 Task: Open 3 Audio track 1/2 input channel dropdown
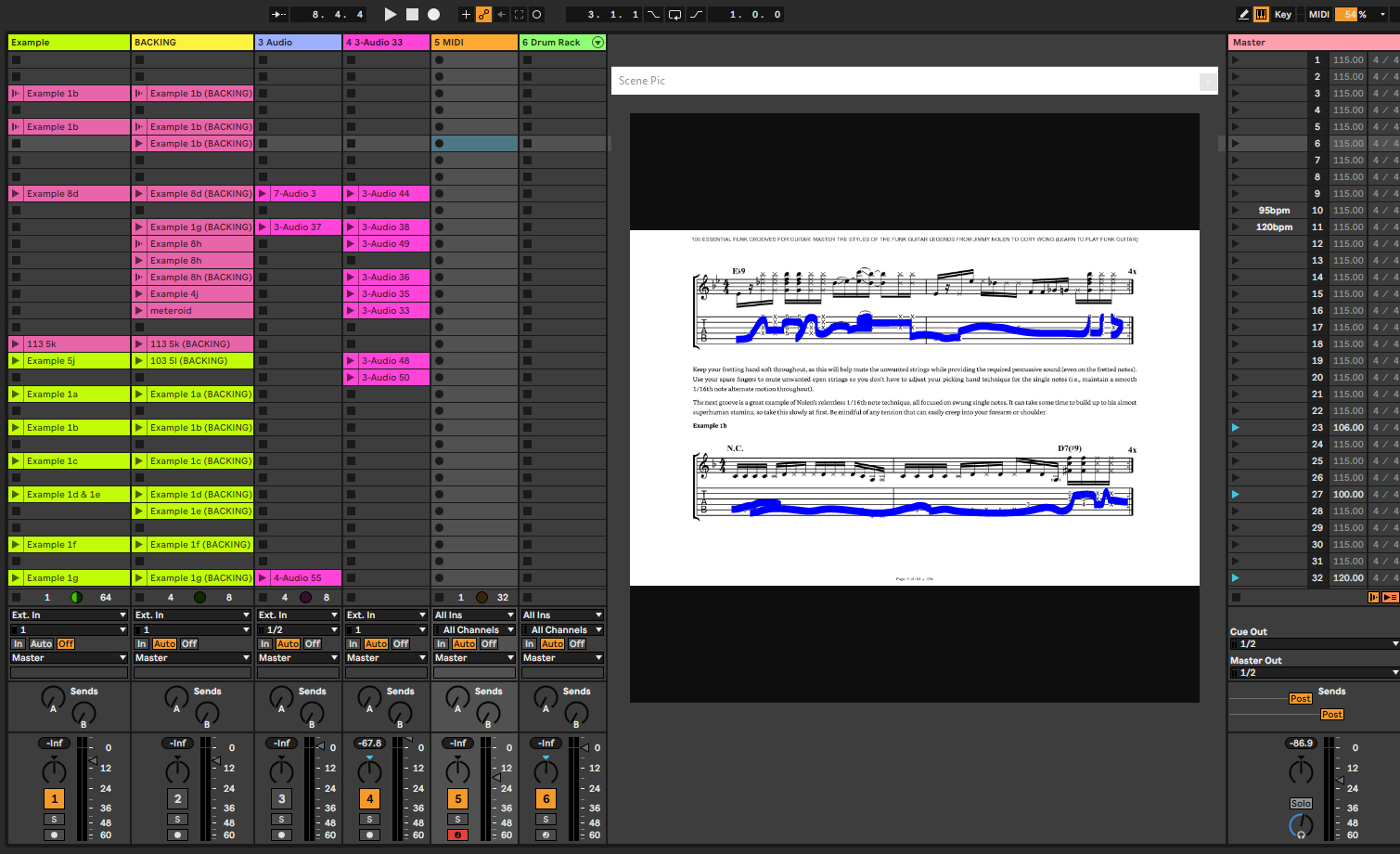coord(298,630)
